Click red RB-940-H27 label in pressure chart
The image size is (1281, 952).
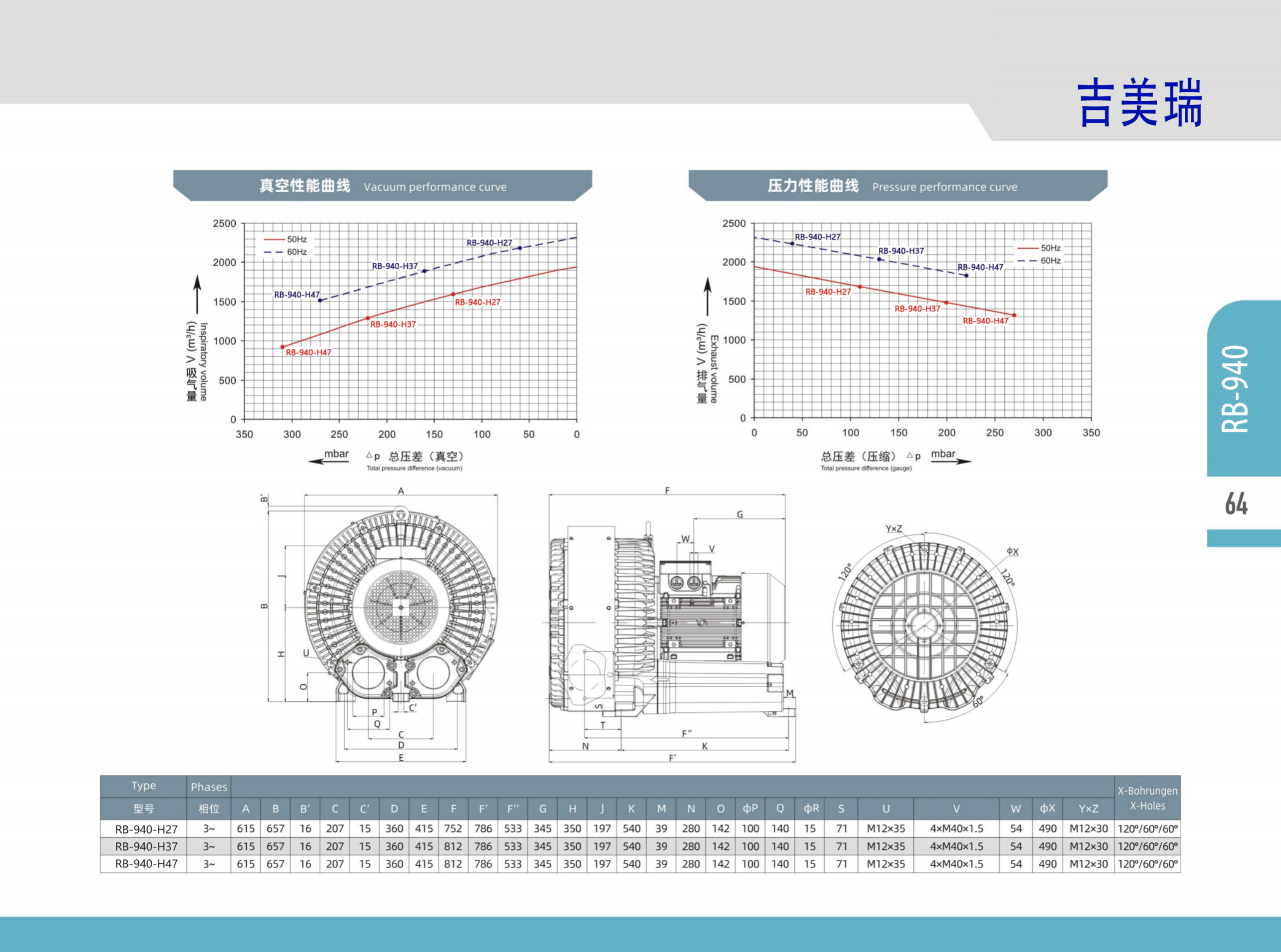click(828, 292)
